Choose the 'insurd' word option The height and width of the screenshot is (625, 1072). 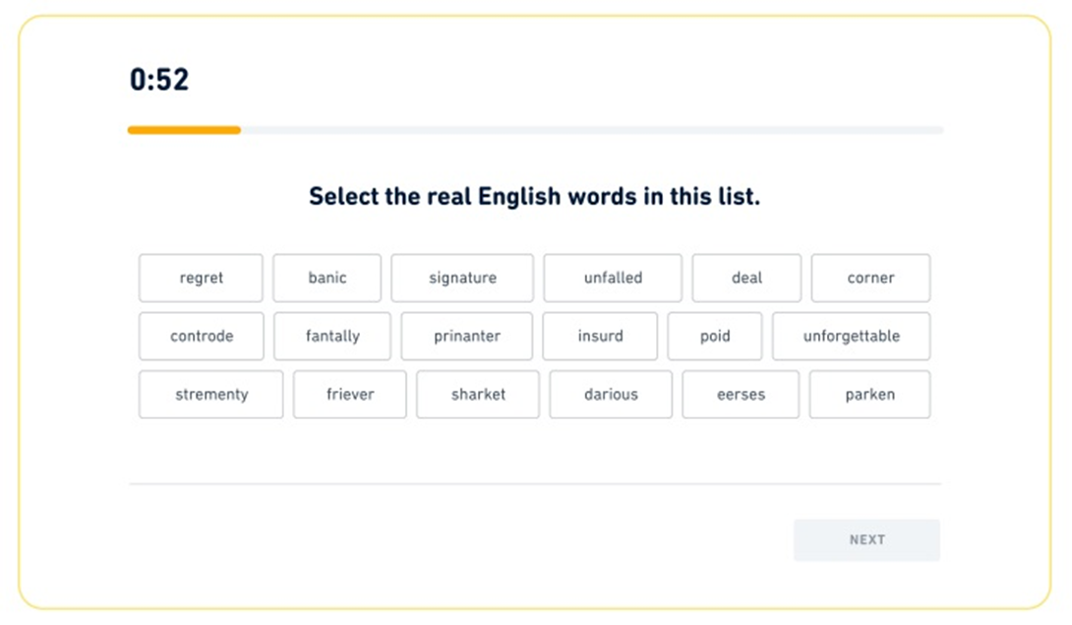point(600,336)
